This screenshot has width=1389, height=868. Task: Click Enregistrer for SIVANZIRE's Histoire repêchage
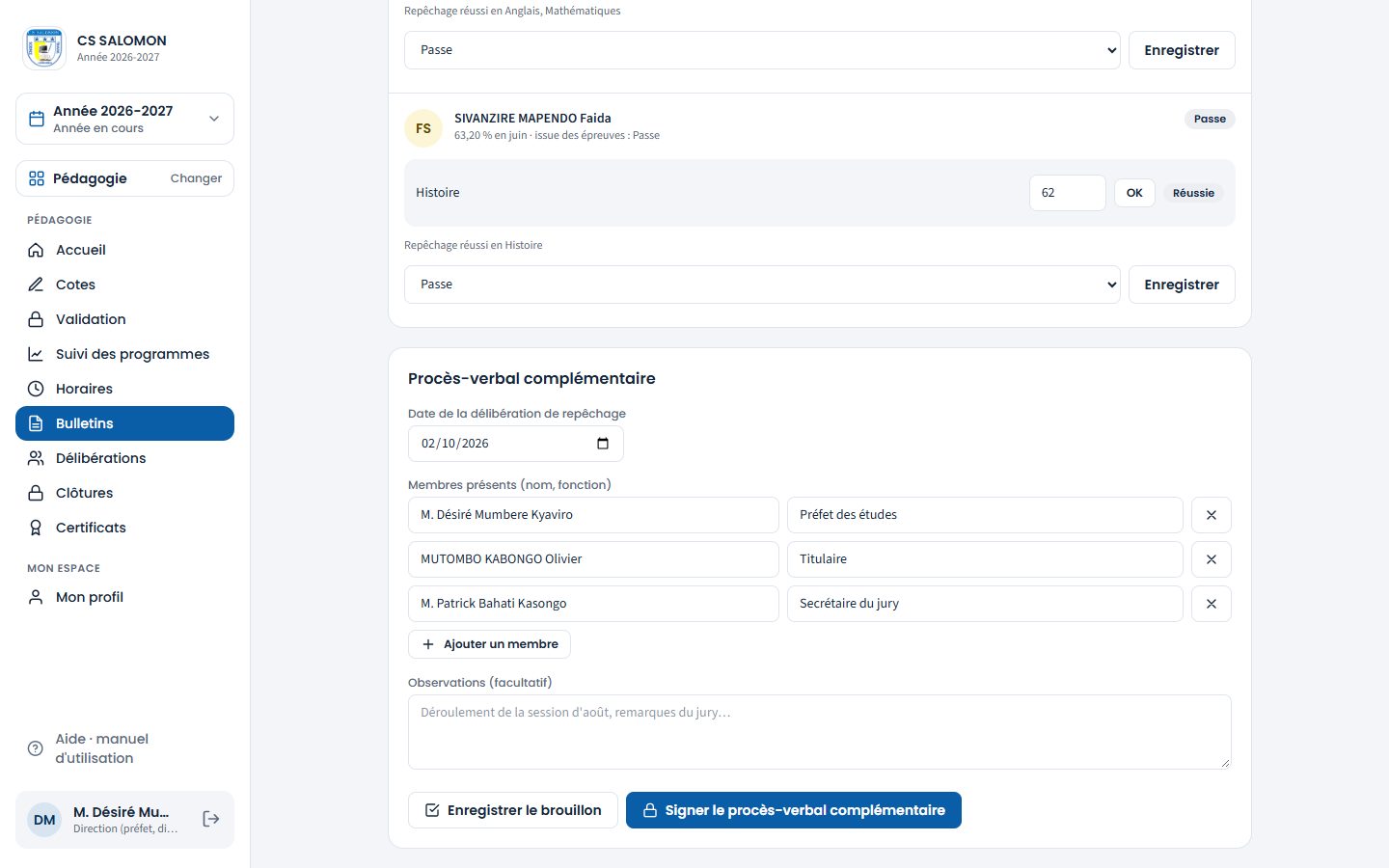pos(1182,285)
